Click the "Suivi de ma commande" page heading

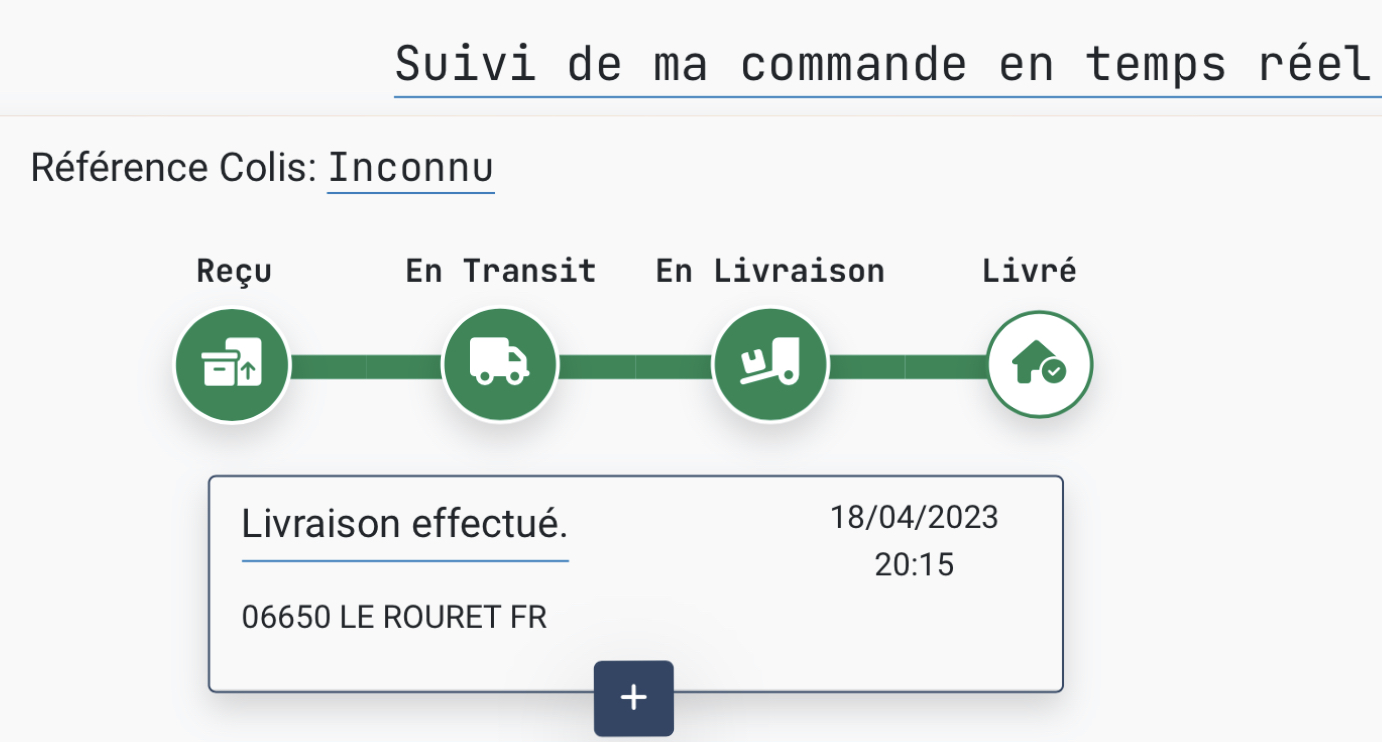point(882,65)
